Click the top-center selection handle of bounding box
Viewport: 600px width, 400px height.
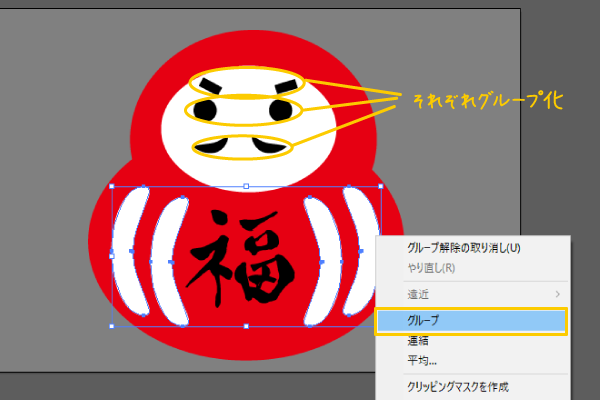[246, 186]
